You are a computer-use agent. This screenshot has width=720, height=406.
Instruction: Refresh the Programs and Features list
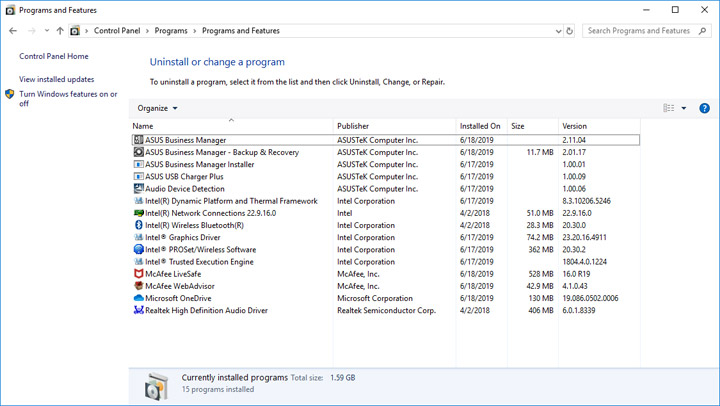point(569,31)
